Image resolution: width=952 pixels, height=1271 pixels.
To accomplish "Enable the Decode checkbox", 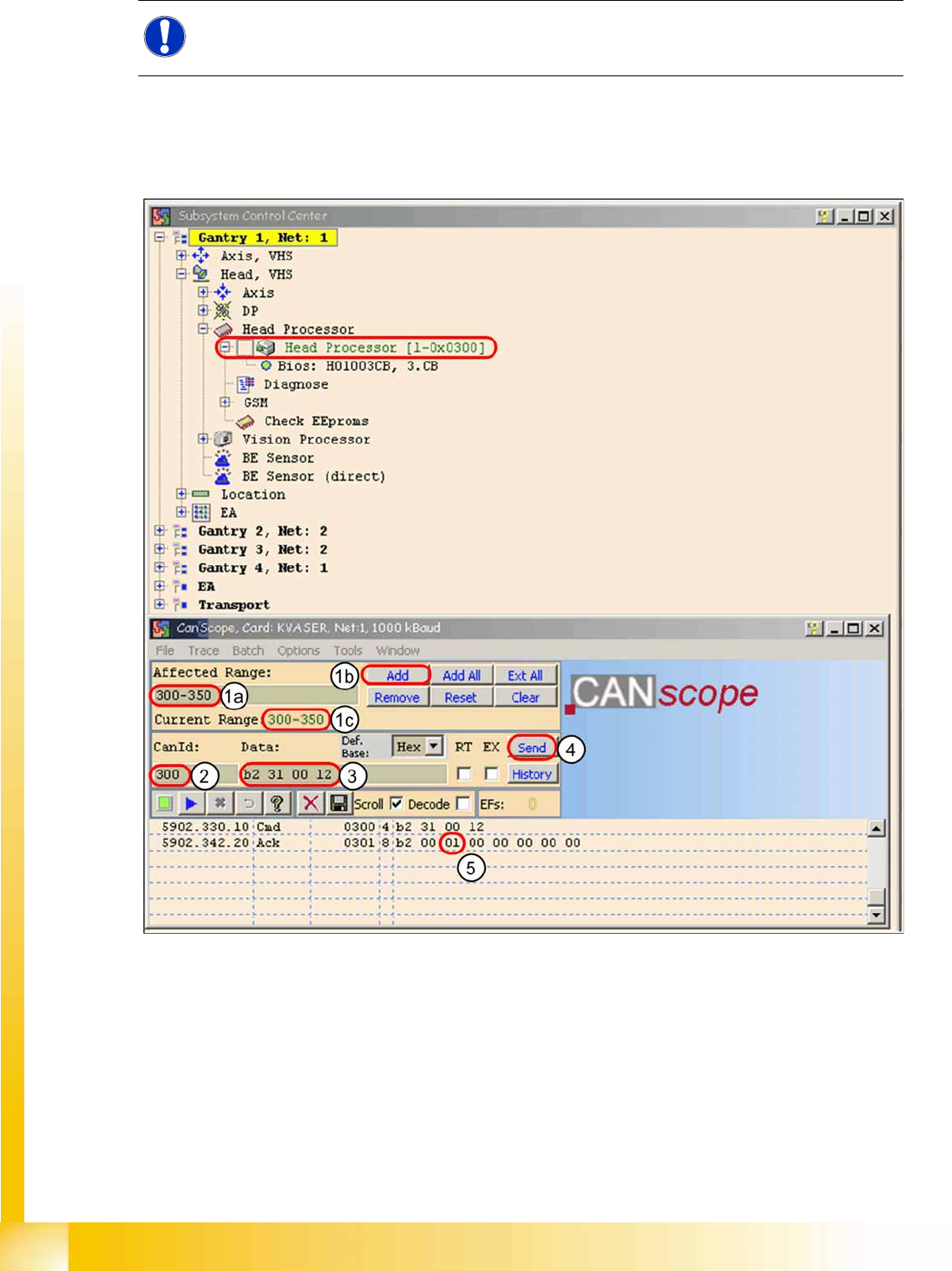I will (x=462, y=803).
